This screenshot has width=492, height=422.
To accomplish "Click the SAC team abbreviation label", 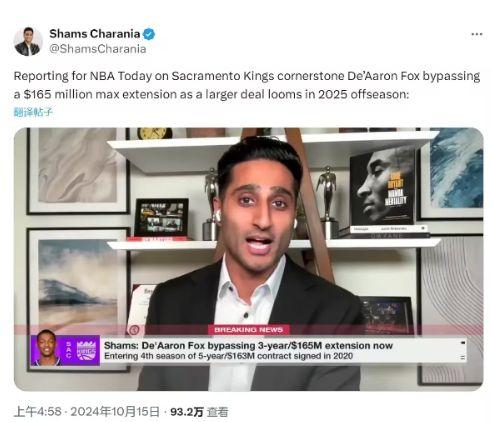I will pos(69,350).
